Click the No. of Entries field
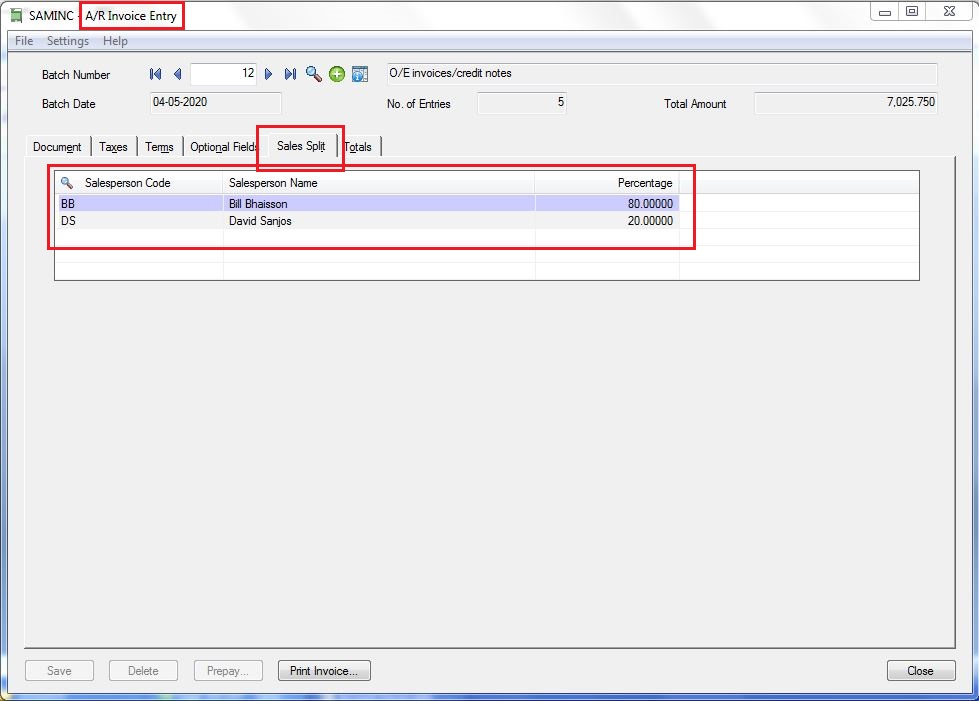 pyautogui.click(x=522, y=102)
